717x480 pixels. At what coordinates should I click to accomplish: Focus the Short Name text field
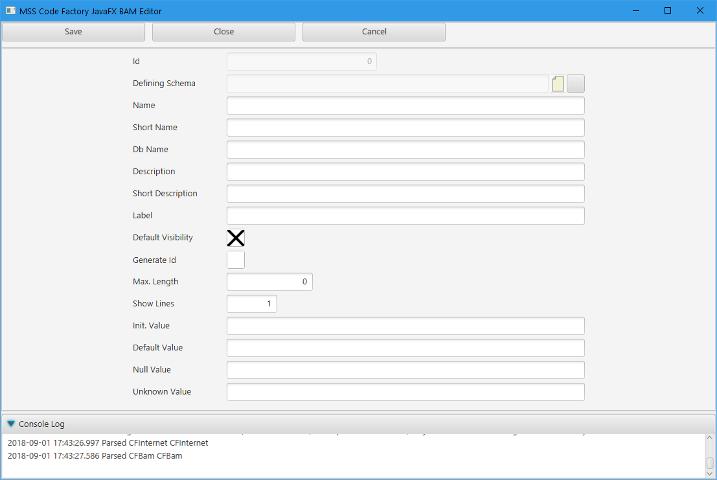pos(405,128)
